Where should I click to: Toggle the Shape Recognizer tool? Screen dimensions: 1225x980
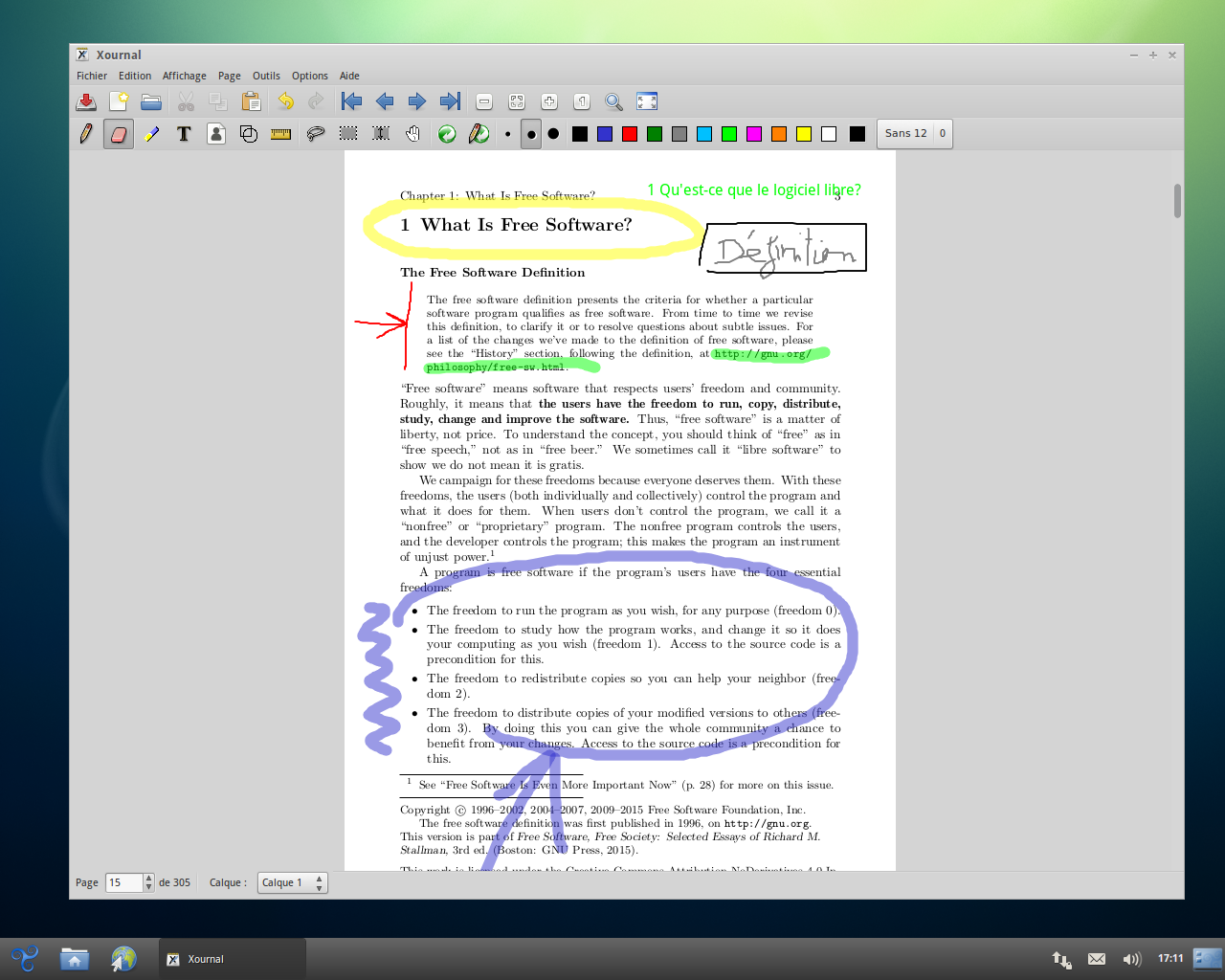[x=249, y=134]
